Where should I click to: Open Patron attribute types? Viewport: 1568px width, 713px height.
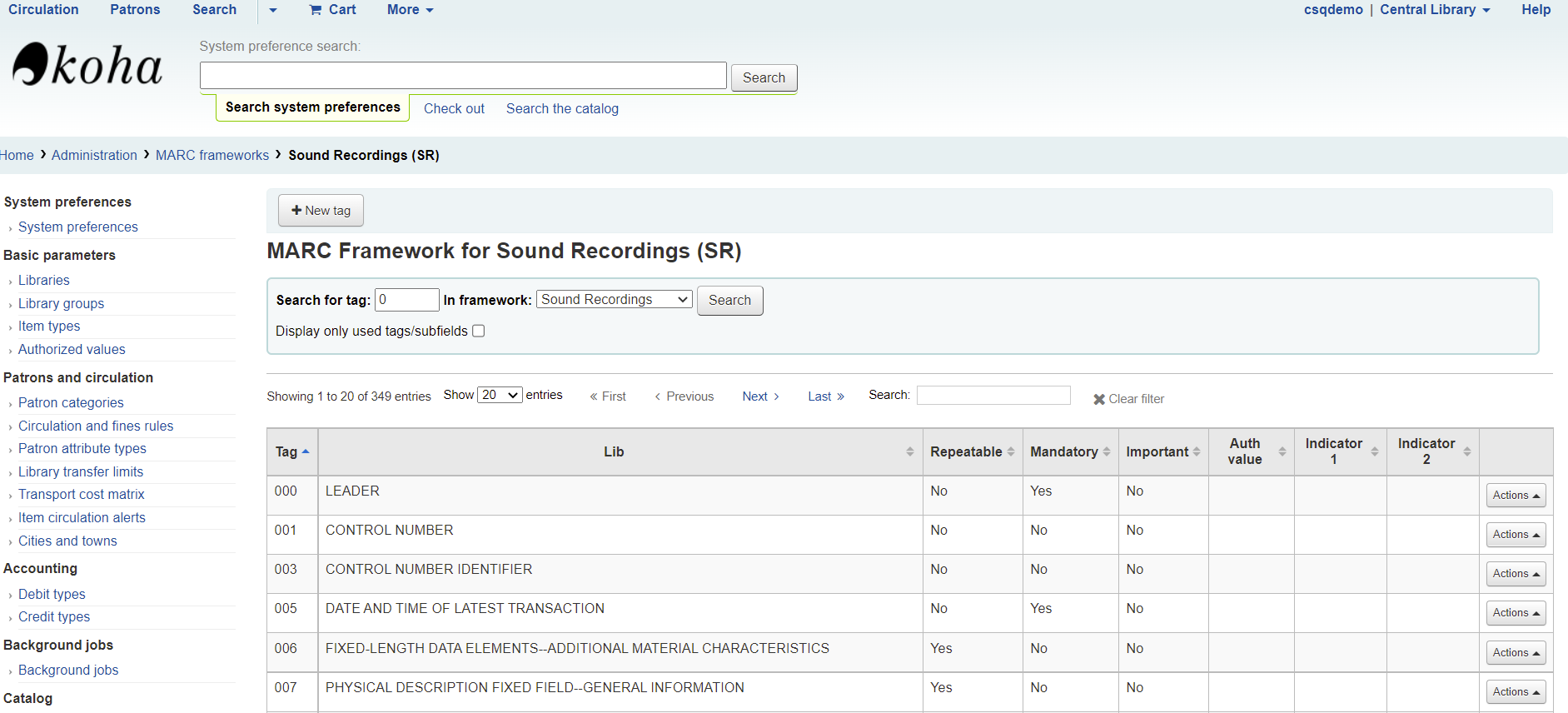click(x=82, y=449)
